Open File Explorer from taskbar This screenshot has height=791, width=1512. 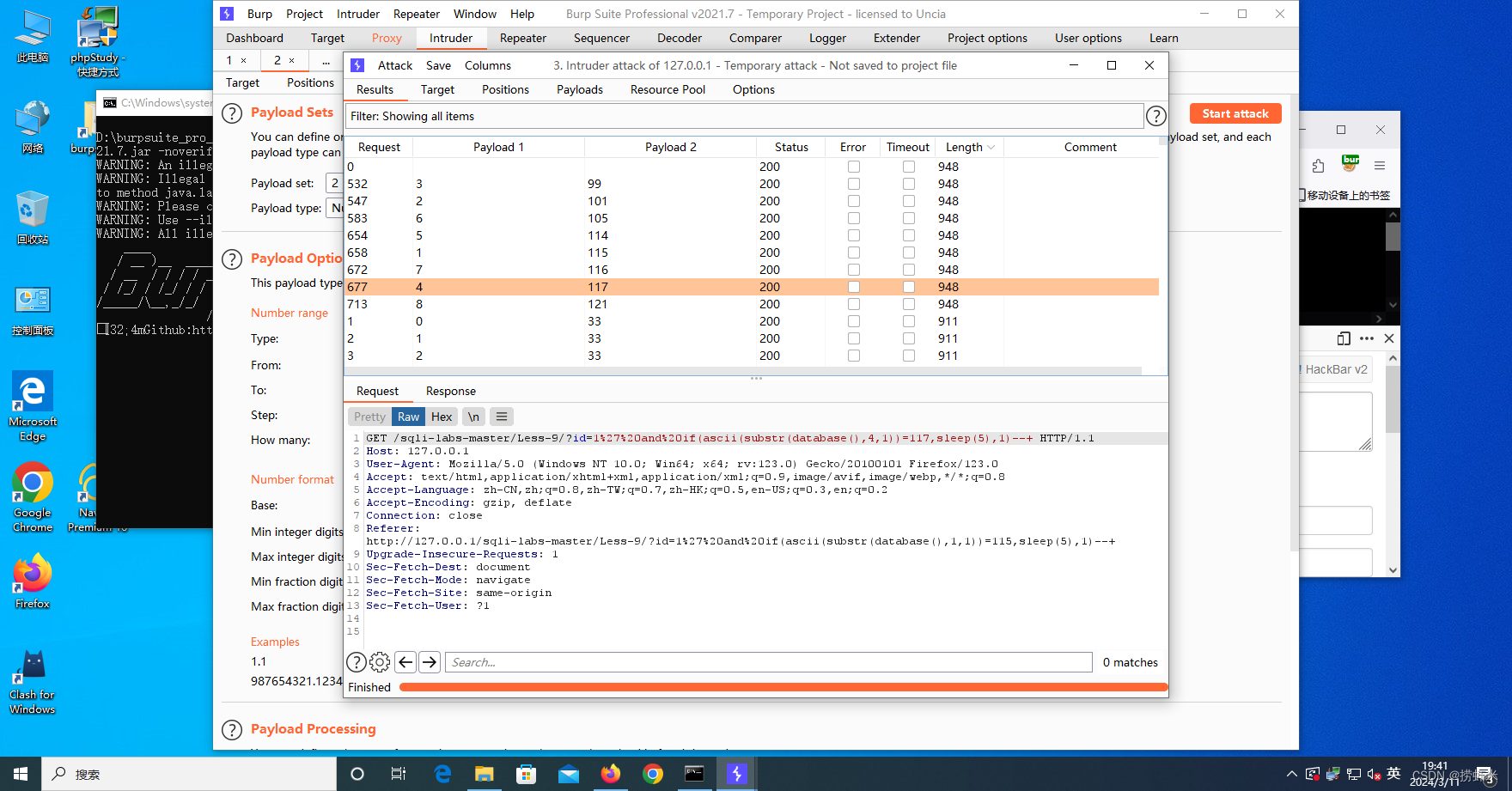[x=485, y=774]
